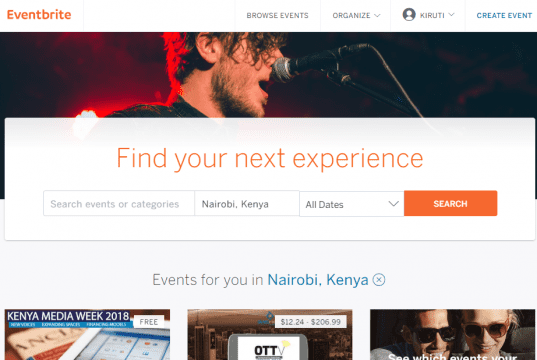Viewport: 537px width, 360px height.
Task: Open the Kenya Media Week 2018 event card
Action: pyautogui.click(x=87, y=335)
